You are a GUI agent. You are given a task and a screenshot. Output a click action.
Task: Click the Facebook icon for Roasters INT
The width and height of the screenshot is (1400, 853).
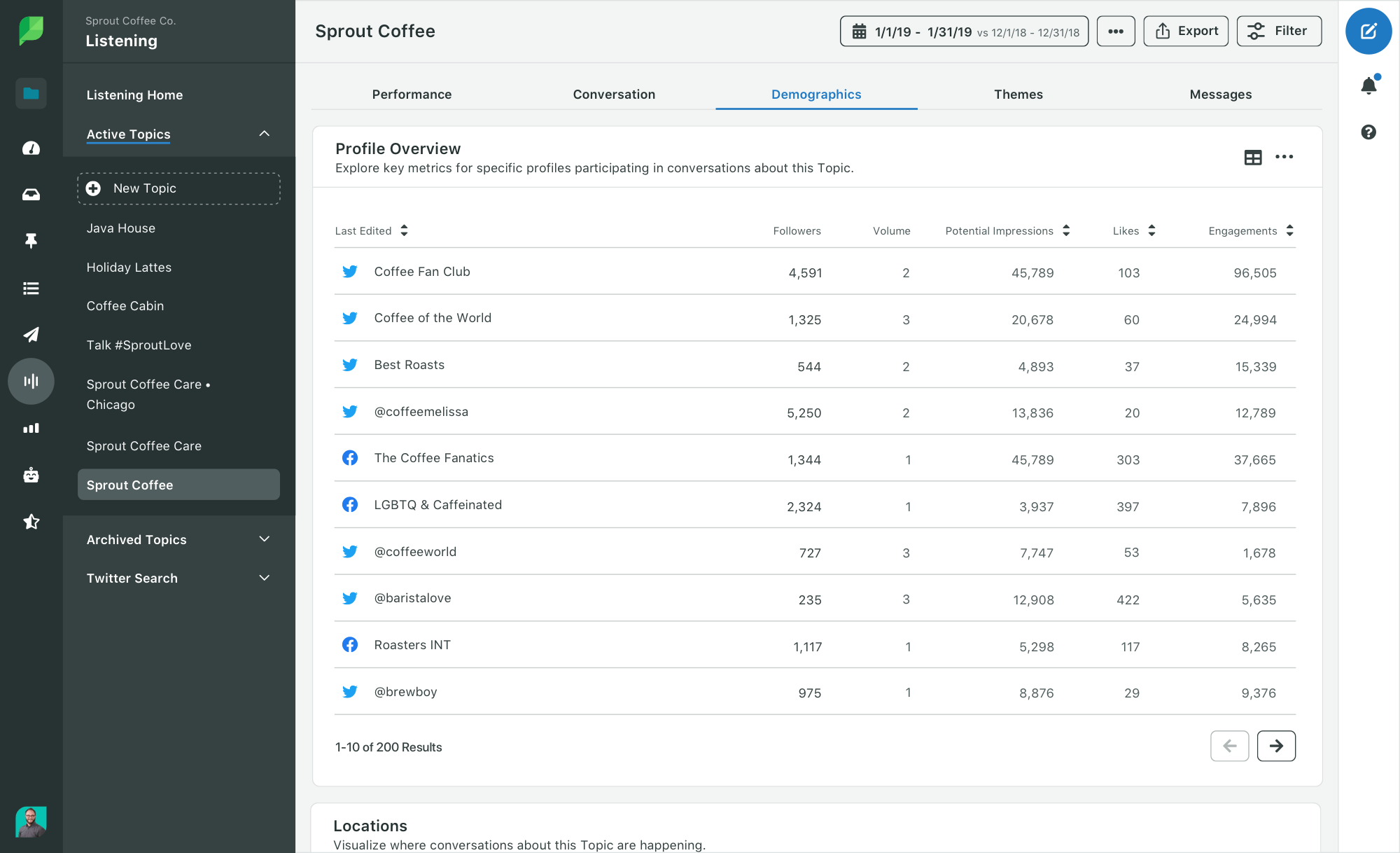350,645
